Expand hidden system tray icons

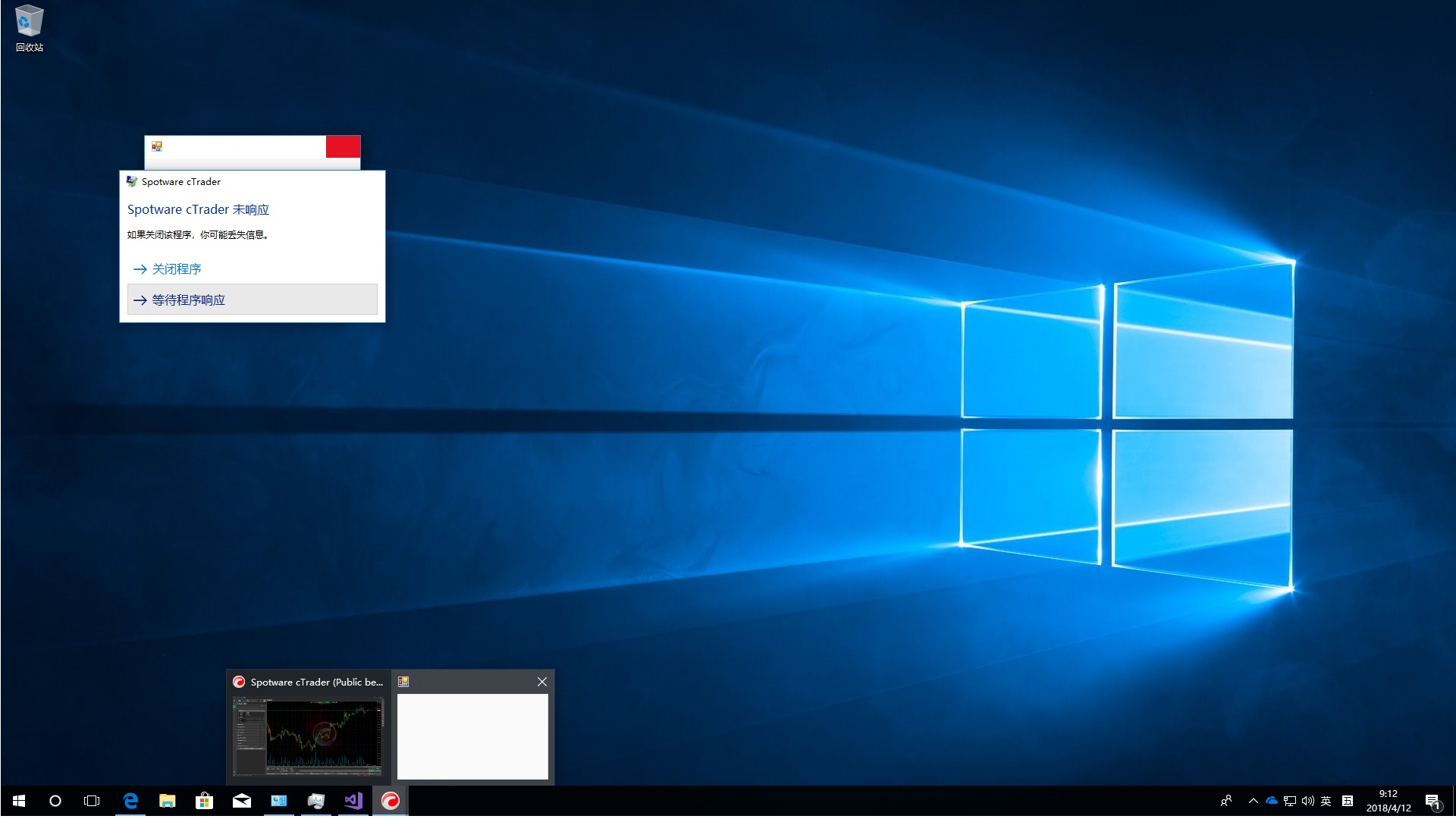[x=1254, y=801]
